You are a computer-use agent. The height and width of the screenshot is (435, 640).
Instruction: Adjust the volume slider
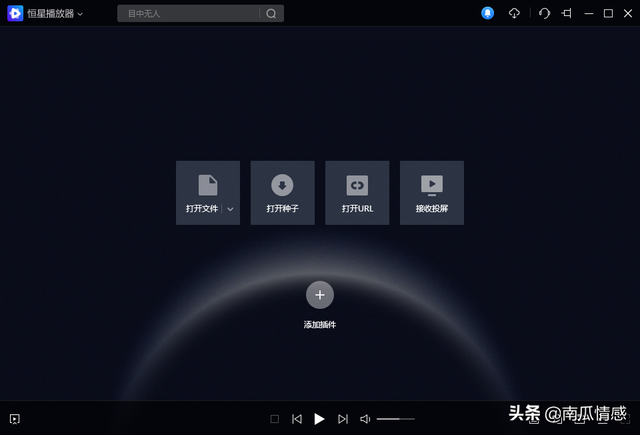click(x=396, y=419)
